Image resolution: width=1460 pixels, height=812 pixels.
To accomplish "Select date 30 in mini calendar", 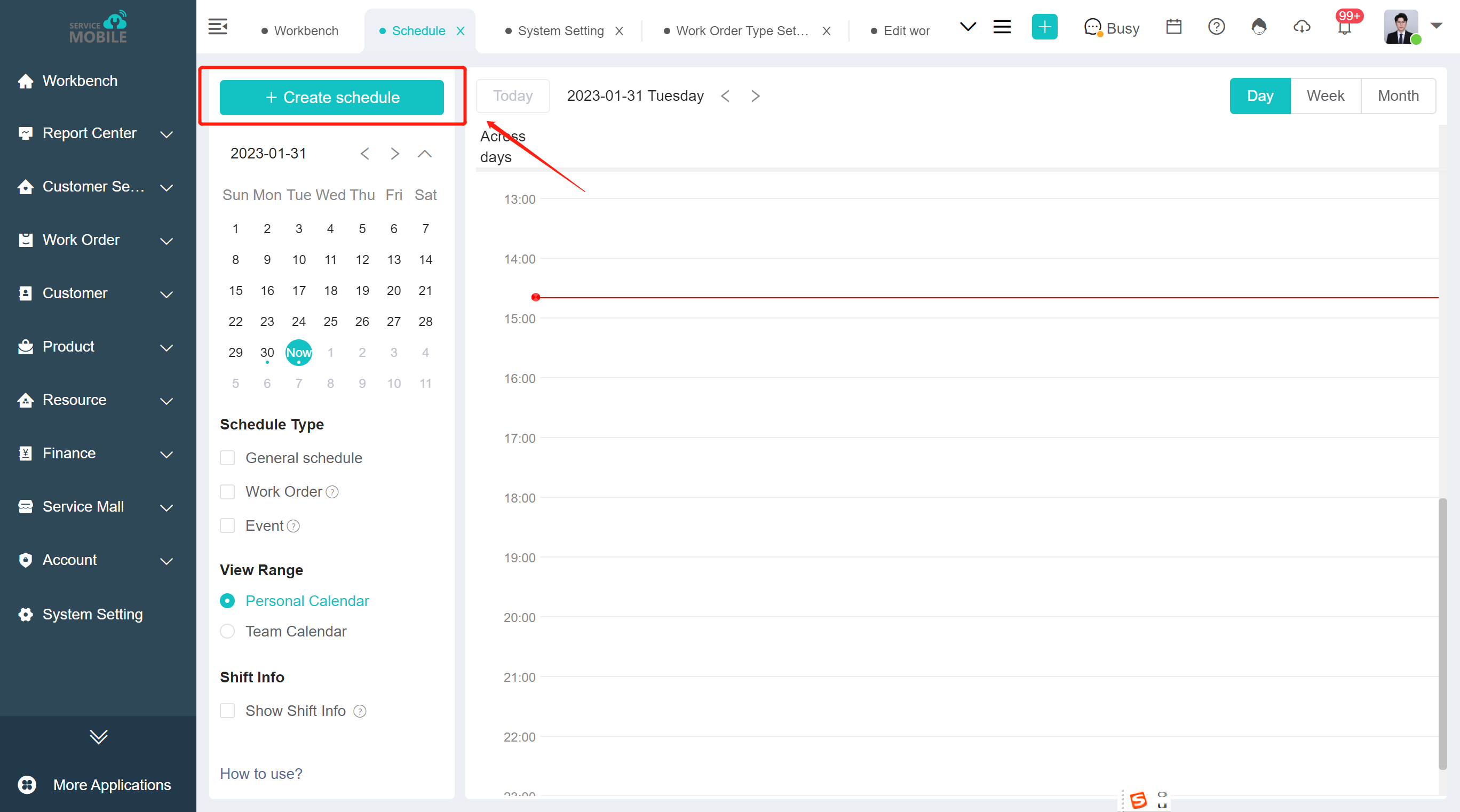I will pyautogui.click(x=267, y=353).
